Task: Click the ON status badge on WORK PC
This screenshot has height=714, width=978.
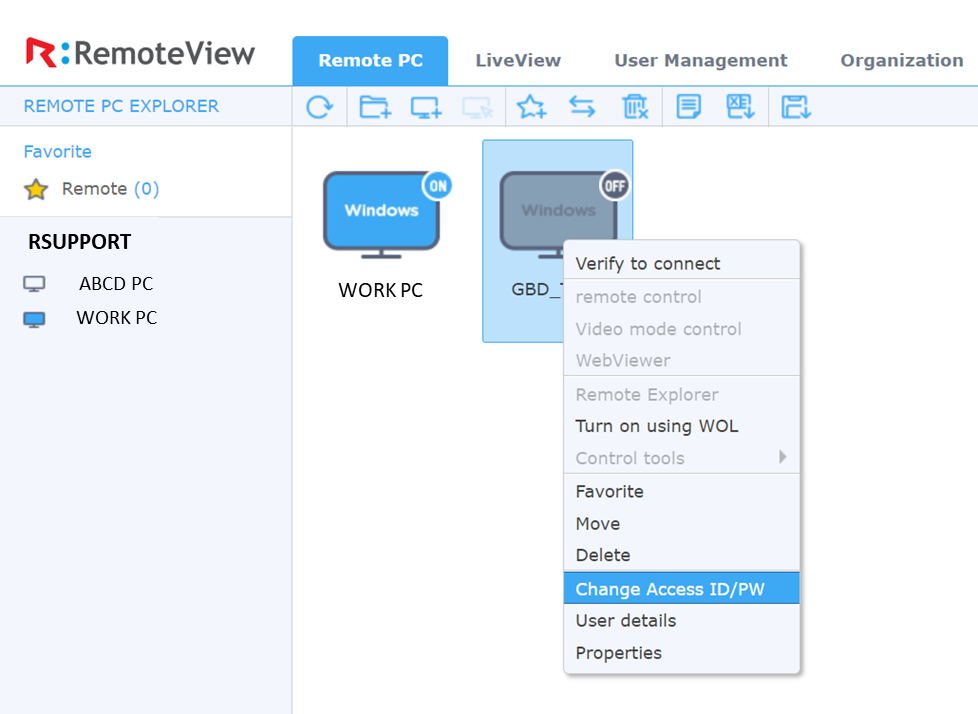Action: pos(437,186)
